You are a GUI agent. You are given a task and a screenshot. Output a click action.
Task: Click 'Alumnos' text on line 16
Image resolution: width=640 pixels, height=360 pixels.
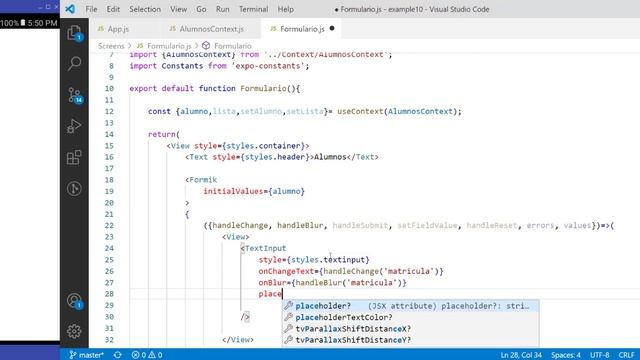click(x=330, y=157)
